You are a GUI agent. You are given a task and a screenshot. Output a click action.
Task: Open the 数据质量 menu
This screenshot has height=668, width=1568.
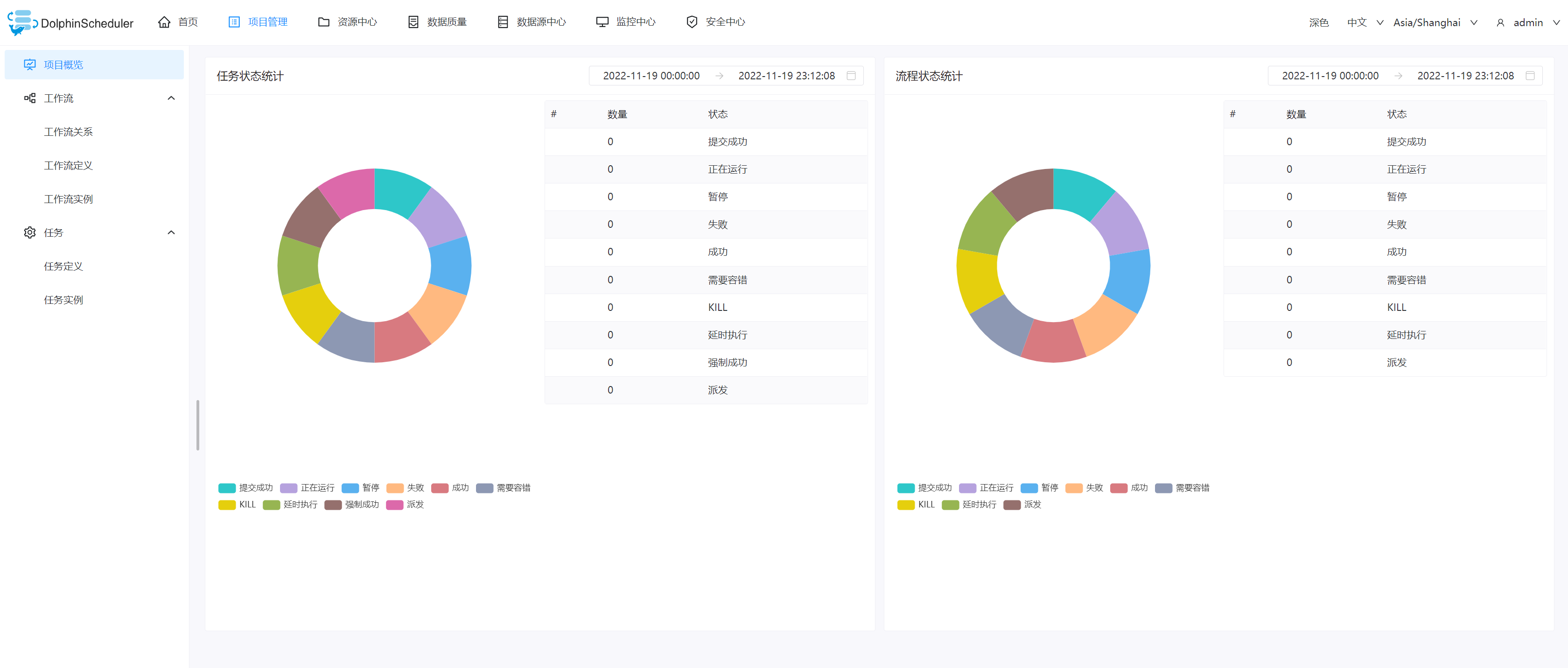click(437, 22)
